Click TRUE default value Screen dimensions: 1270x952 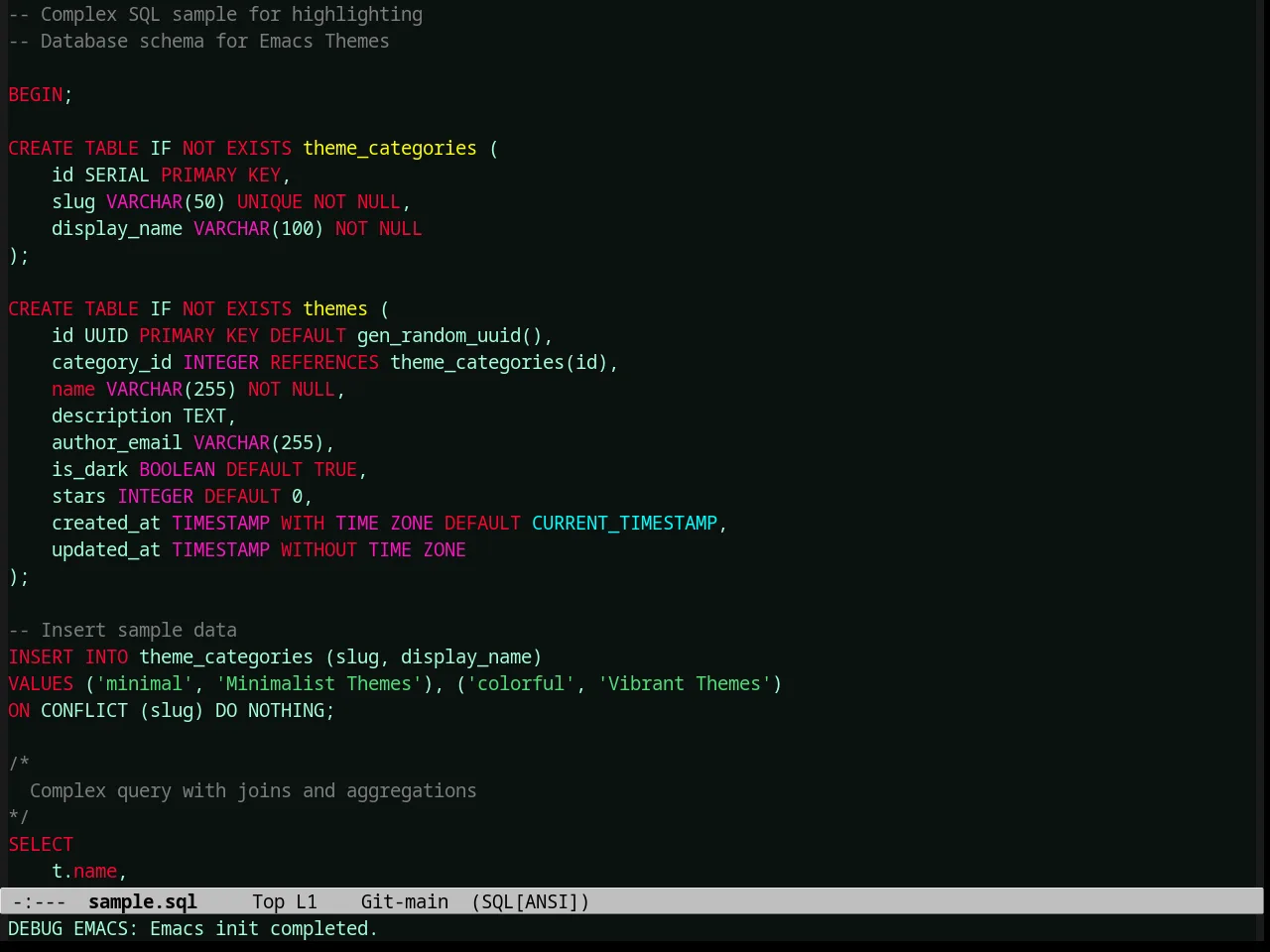tap(335, 469)
